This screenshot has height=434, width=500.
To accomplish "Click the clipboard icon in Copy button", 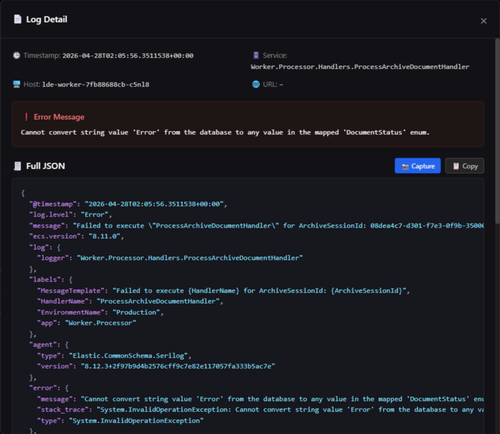I will point(456,166).
